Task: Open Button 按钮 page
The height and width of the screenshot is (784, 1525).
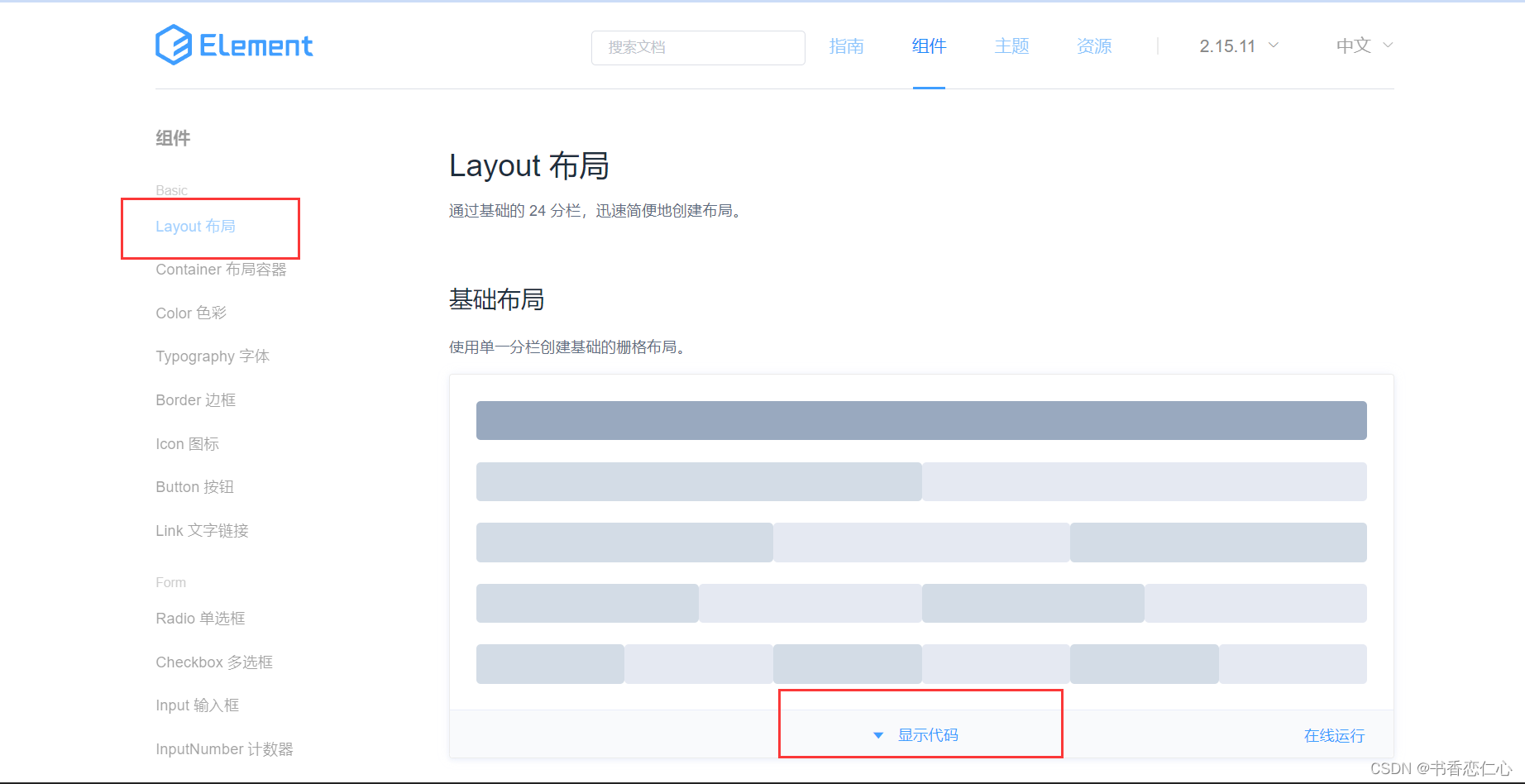Action: 195,487
